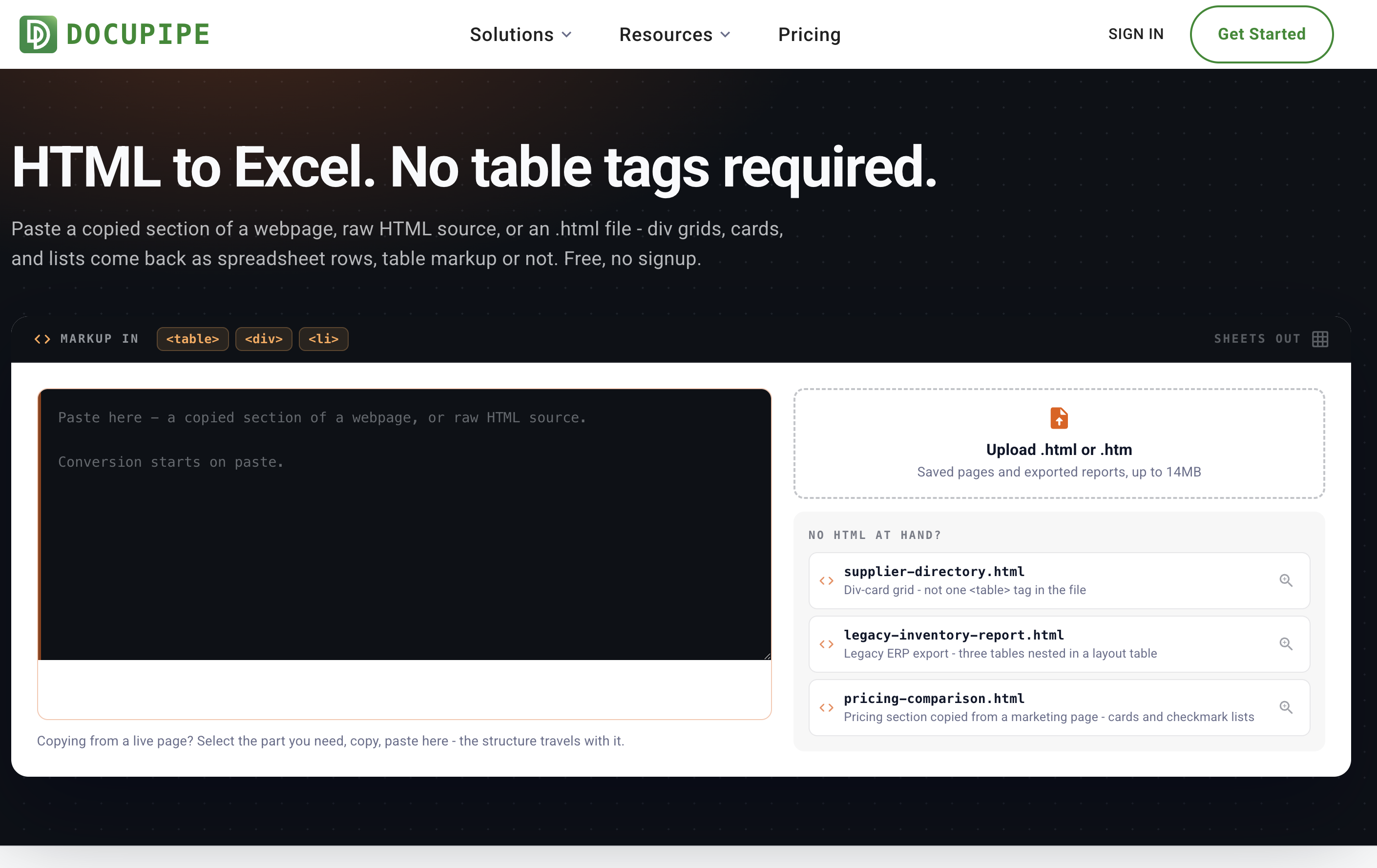Open the legacy-inventory-report.html sample
1377x868 pixels.
1059,644
